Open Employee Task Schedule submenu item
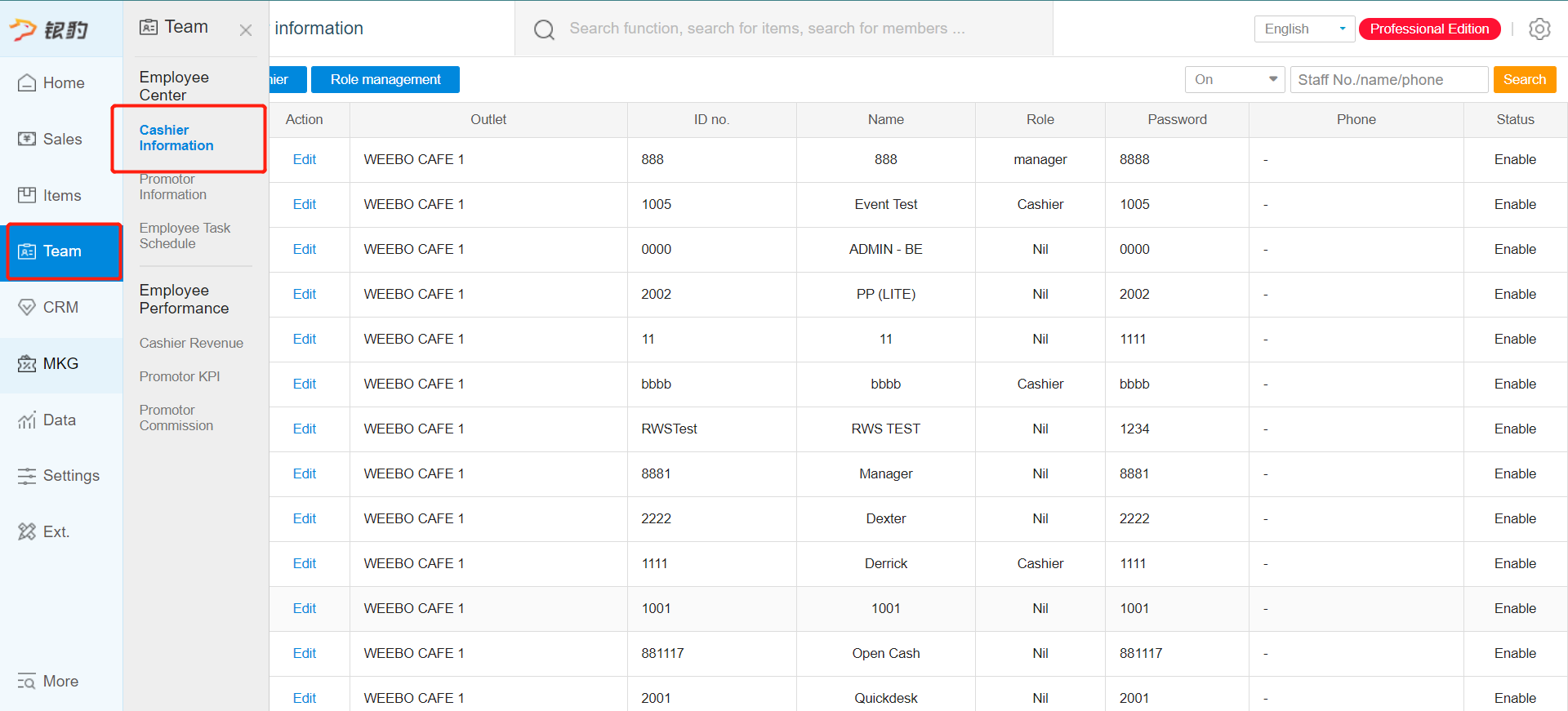Viewport: 1568px width, 711px height. (x=185, y=236)
